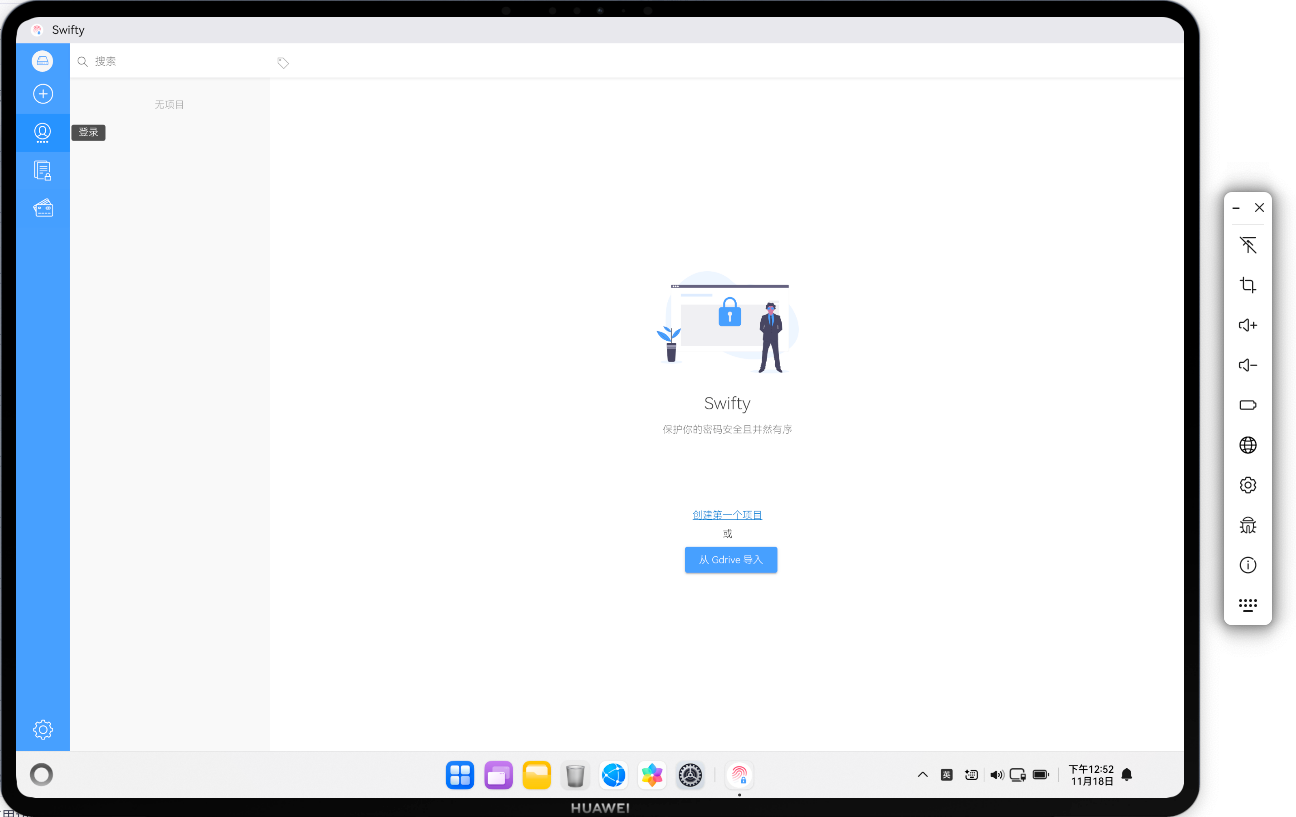Open the colorful gallery app in dock
The height and width of the screenshot is (817, 1296).
pos(652,775)
